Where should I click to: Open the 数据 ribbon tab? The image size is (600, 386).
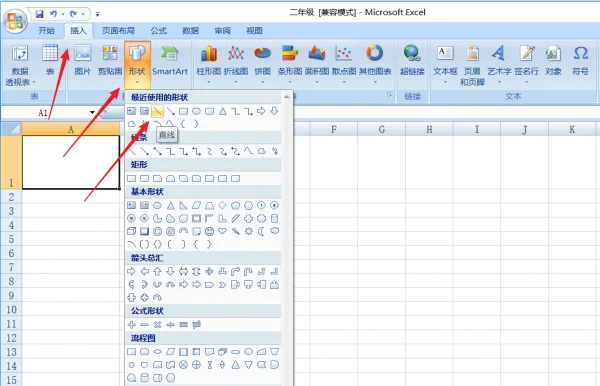click(190, 31)
